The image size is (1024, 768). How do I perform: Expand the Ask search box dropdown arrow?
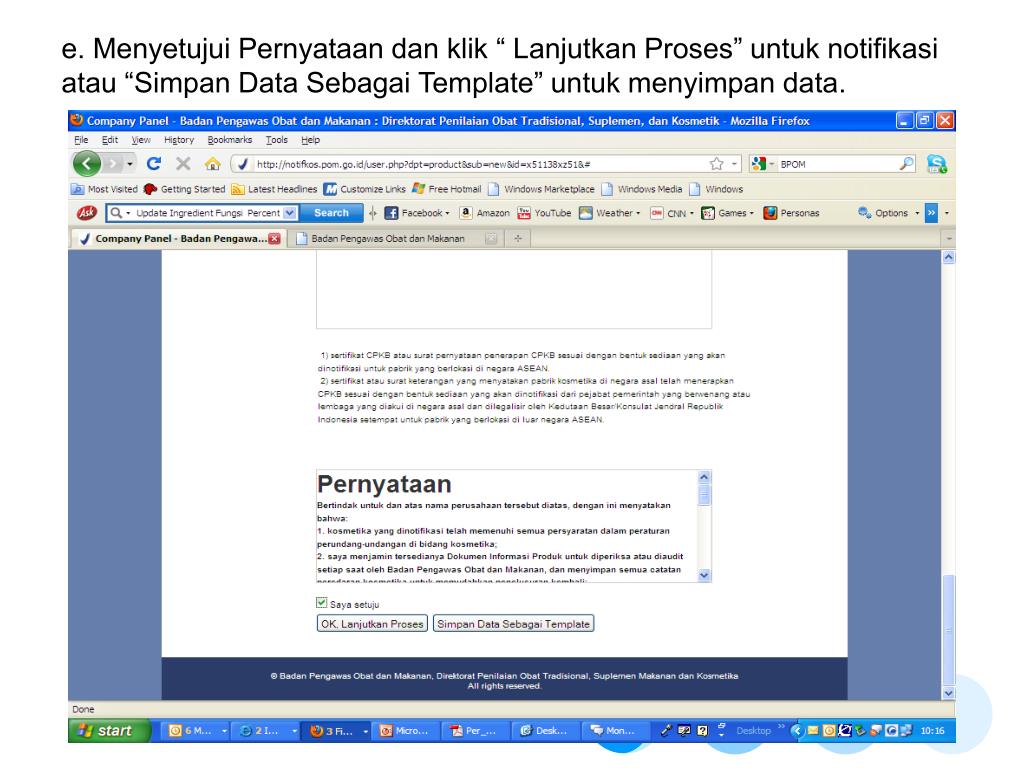[x=291, y=213]
